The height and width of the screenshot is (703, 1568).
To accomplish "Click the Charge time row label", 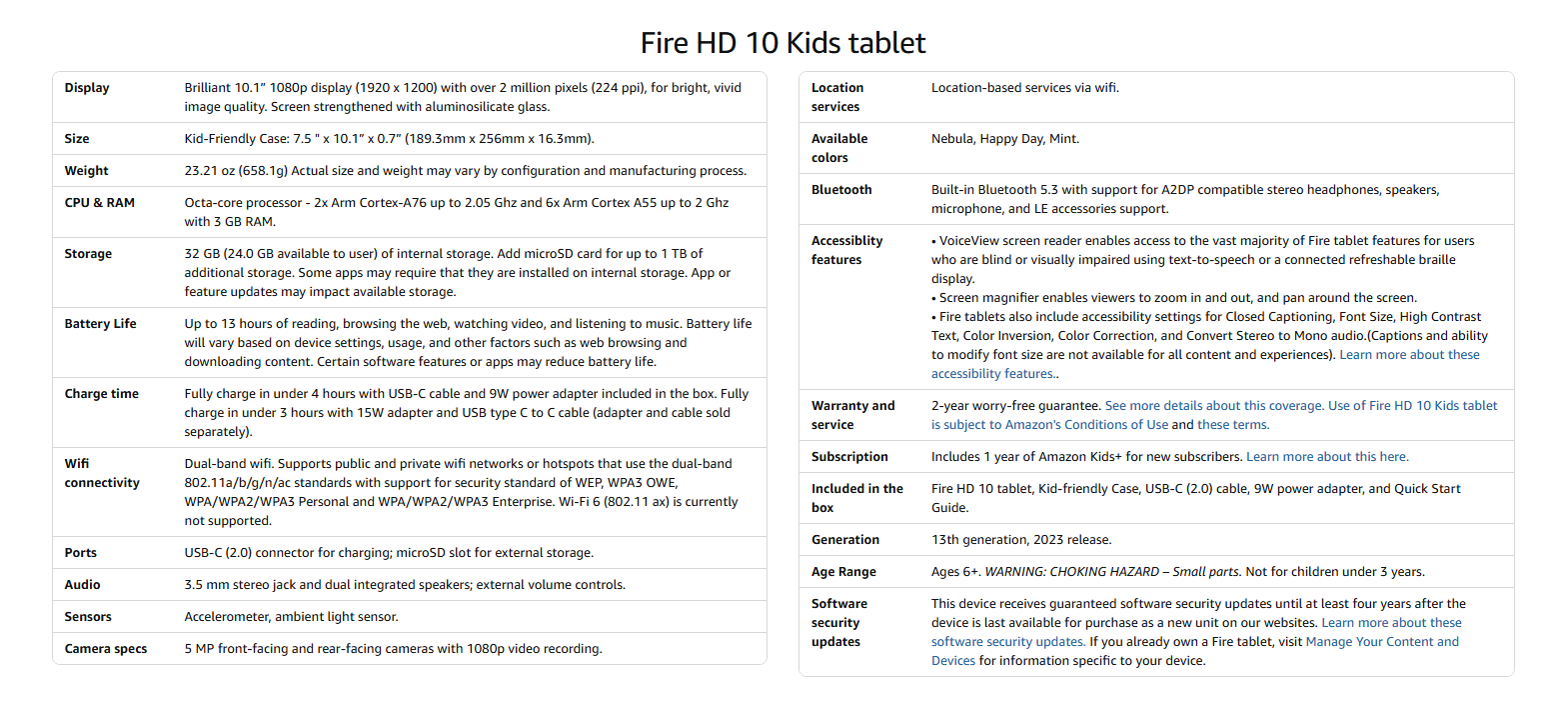I will (101, 394).
